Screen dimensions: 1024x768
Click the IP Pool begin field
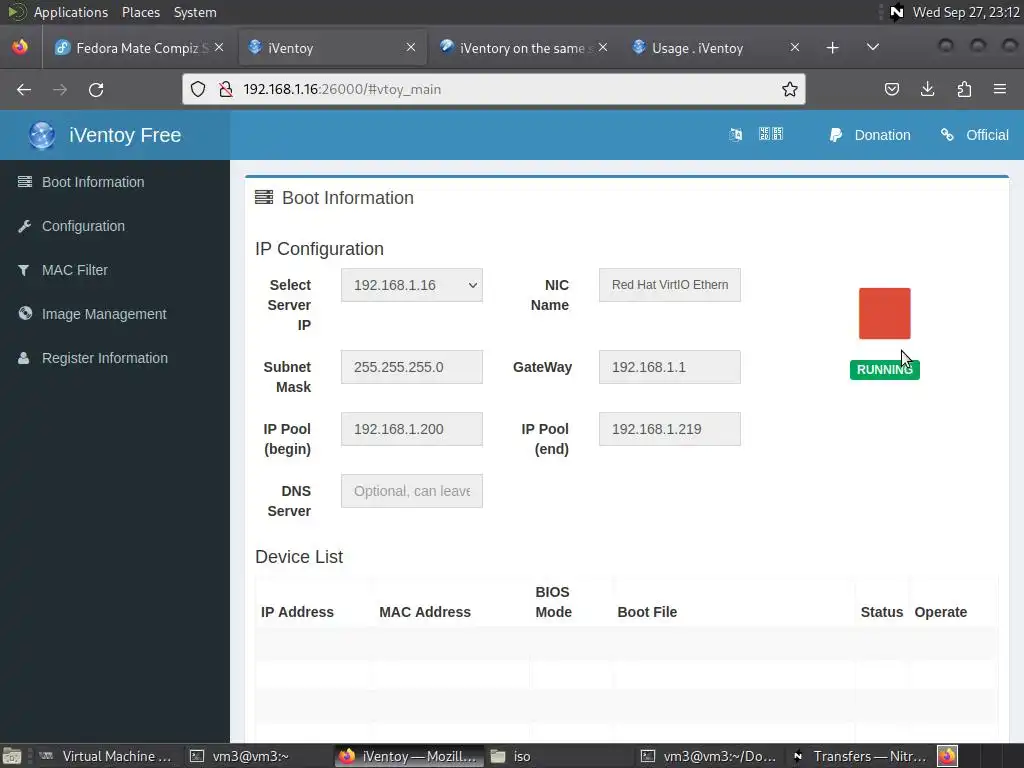coord(411,429)
